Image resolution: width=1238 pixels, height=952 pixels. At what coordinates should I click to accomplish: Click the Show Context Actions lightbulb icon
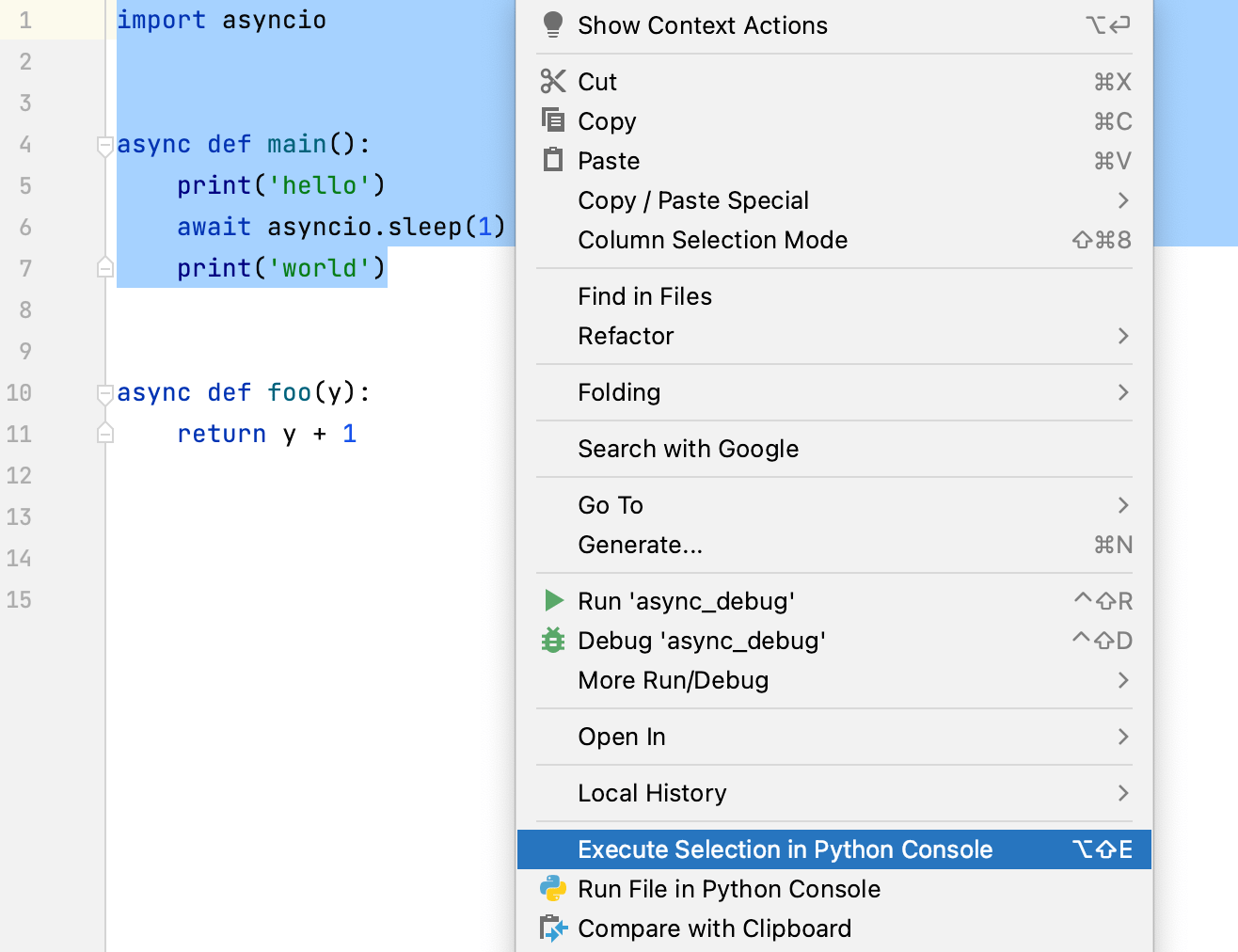[554, 24]
